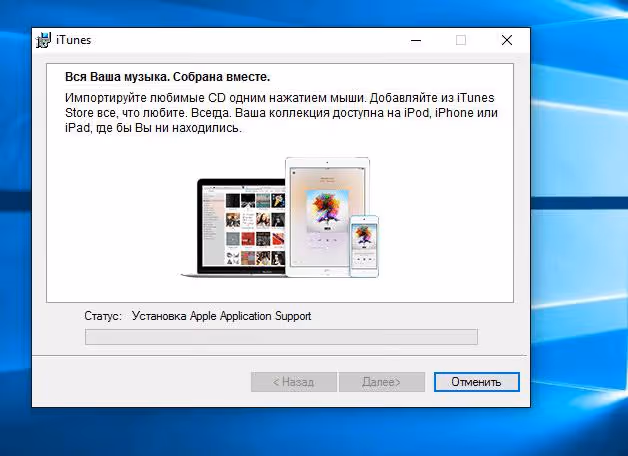Click the 'iTunes' window title text
Screen dimensions: 628x456
pos(74,40)
